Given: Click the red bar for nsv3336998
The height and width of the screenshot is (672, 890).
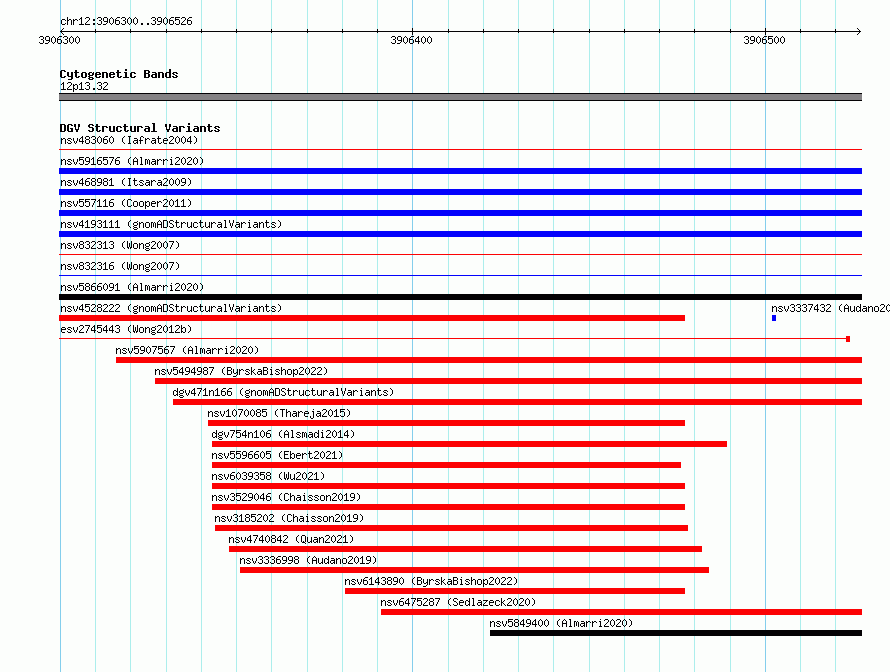Looking at the screenshot, I should tap(475, 570).
